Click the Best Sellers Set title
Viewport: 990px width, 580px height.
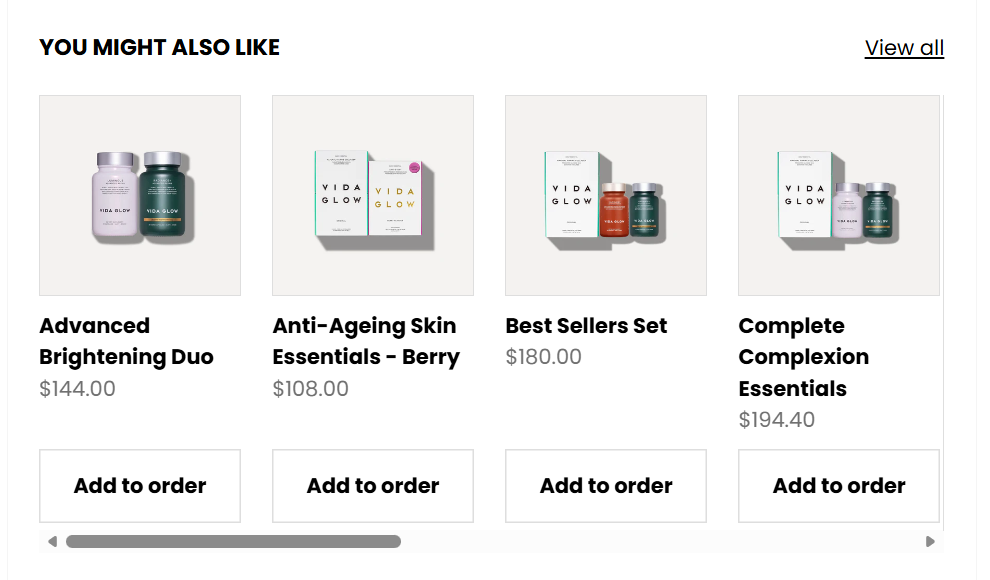coord(586,326)
